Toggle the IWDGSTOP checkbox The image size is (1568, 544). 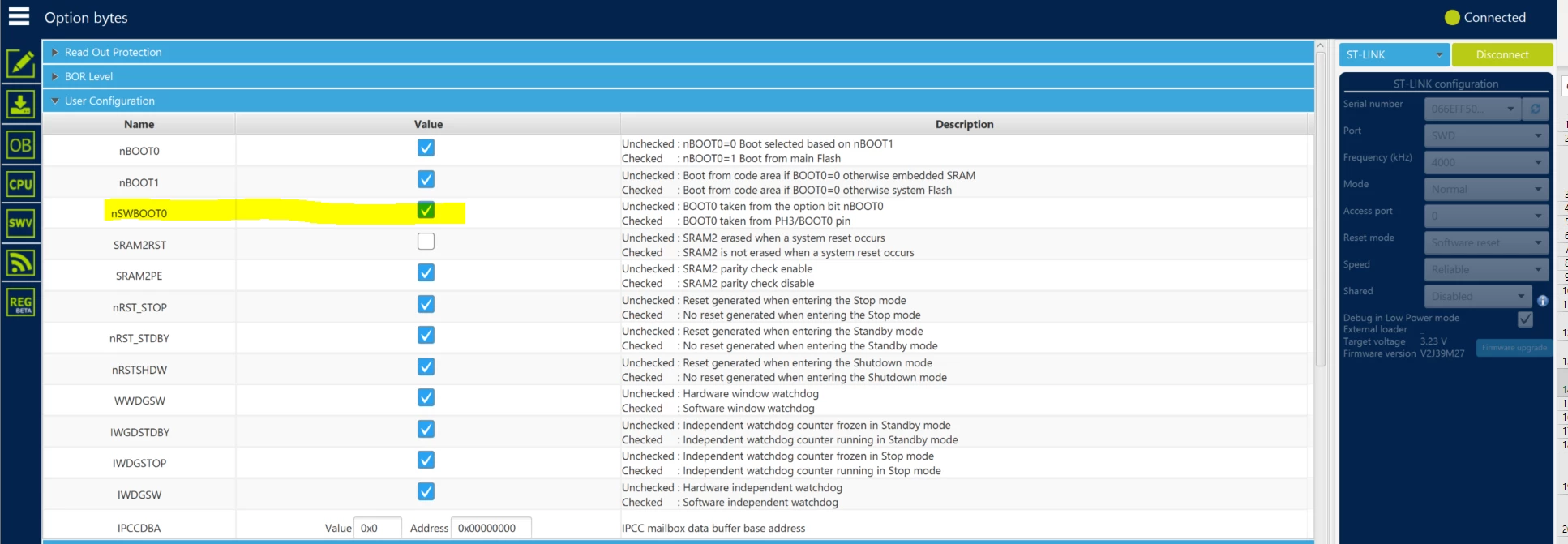426,460
